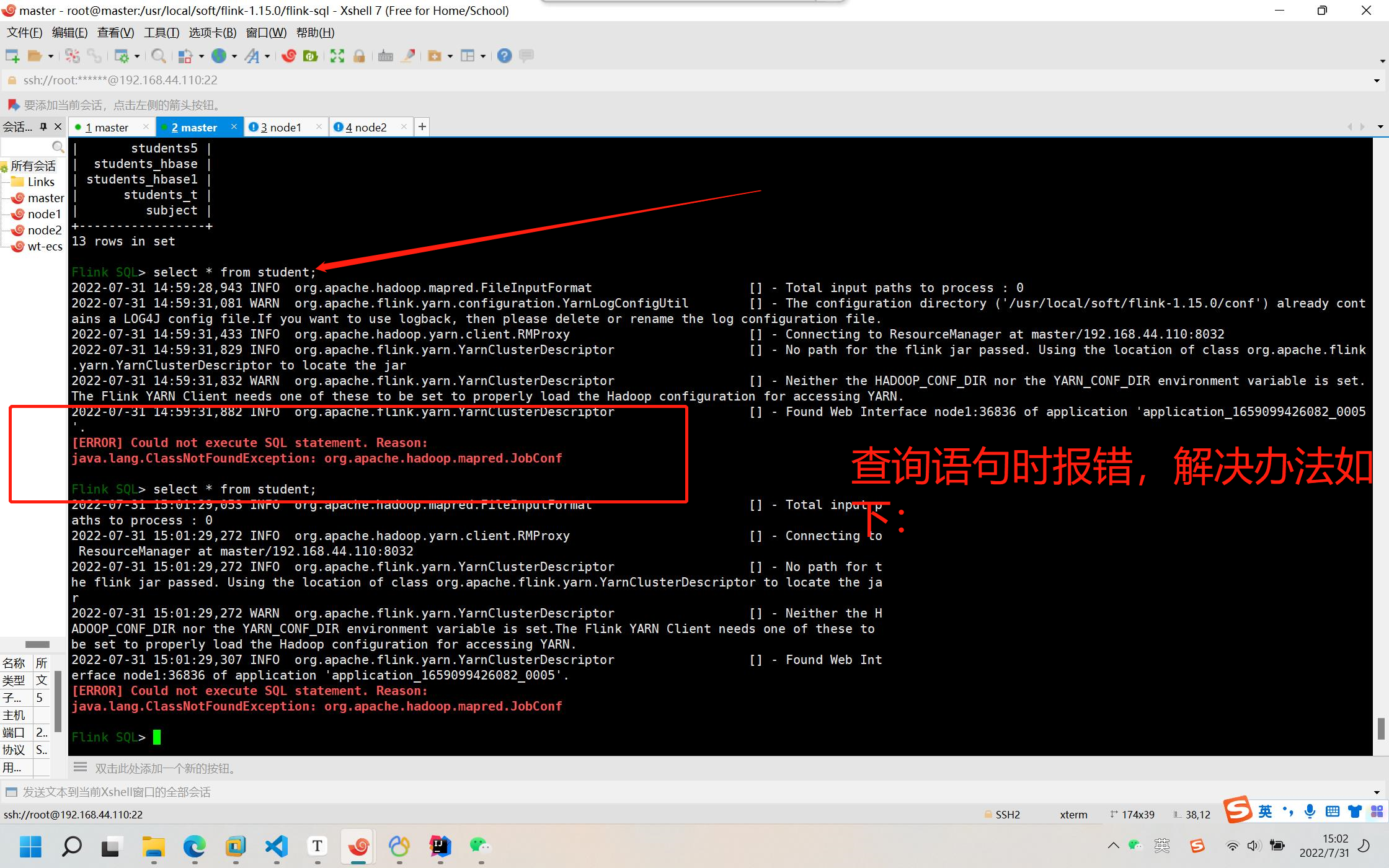The image size is (1389, 868).
Task: Click the Lock screen padlock icon
Action: pos(358,56)
